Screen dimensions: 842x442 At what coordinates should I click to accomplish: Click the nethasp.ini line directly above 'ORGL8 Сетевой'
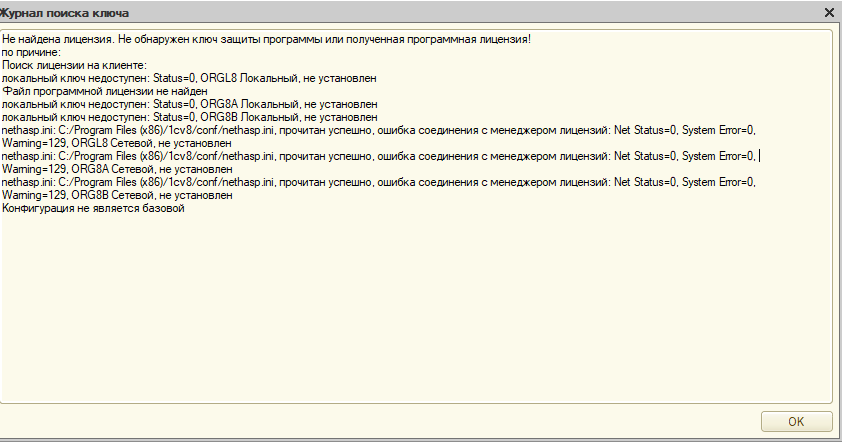(x=379, y=130)
